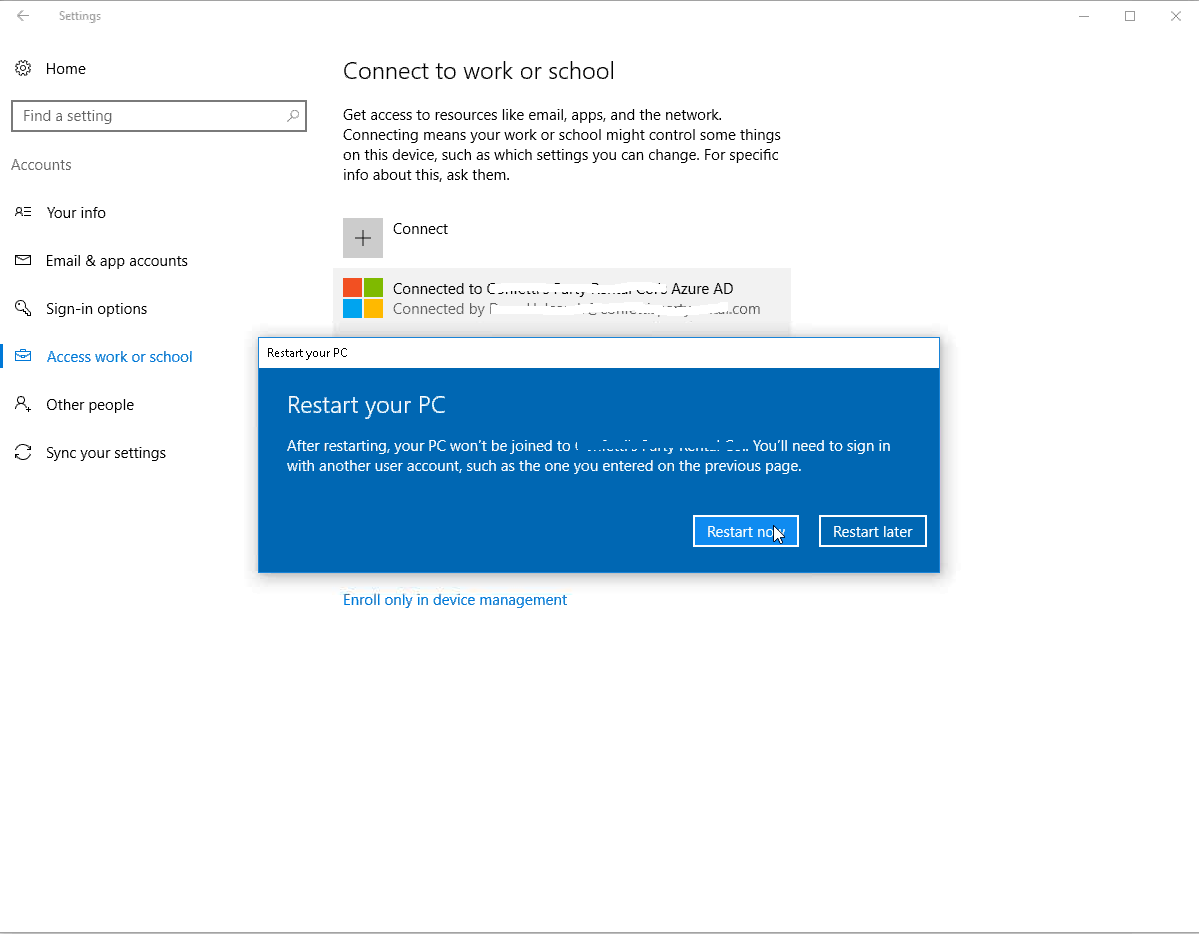
Task: Click the search magnifier icon
Action: tap(292, 116)
